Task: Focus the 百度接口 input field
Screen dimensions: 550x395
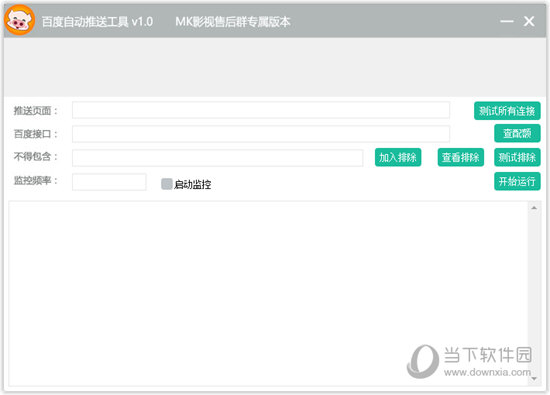Action: click(x=261, y=134)
